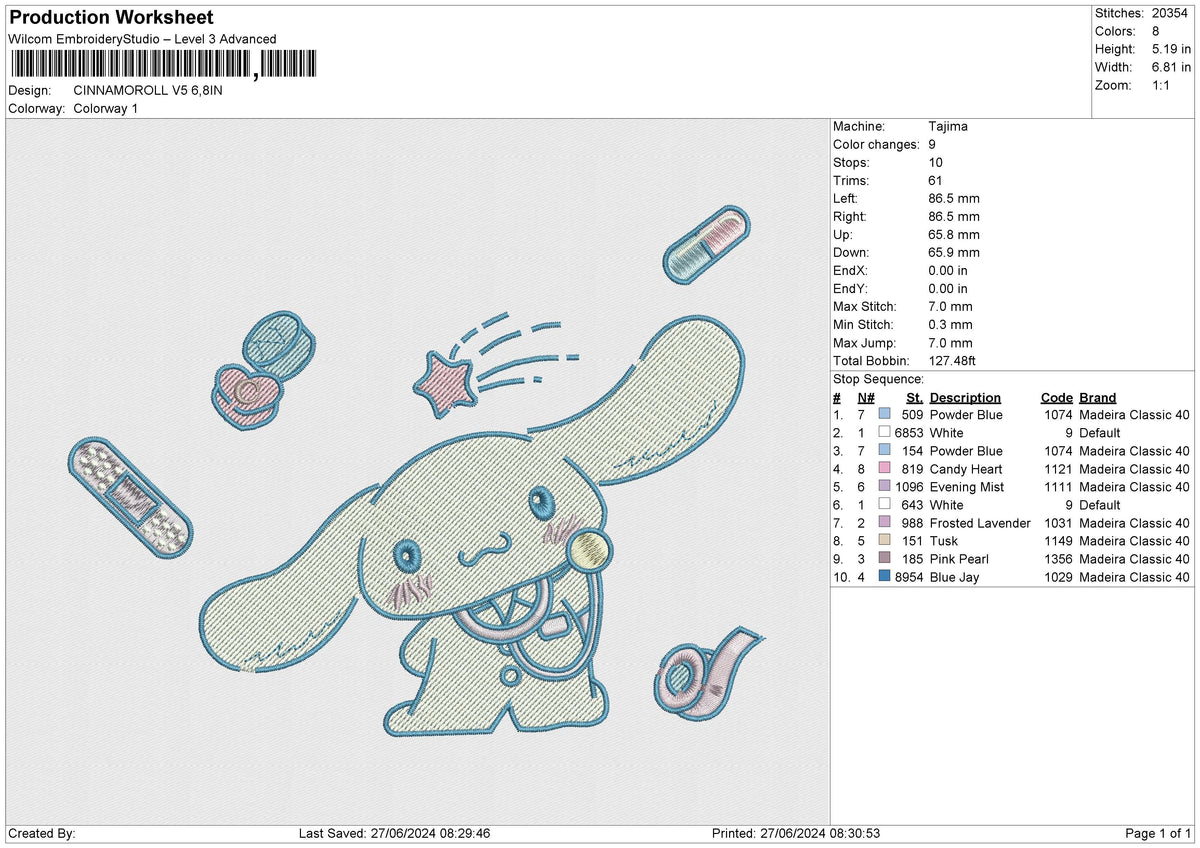1200x848 pixels.
Task: Click the 'Description' column header
Action: [965, 397]
